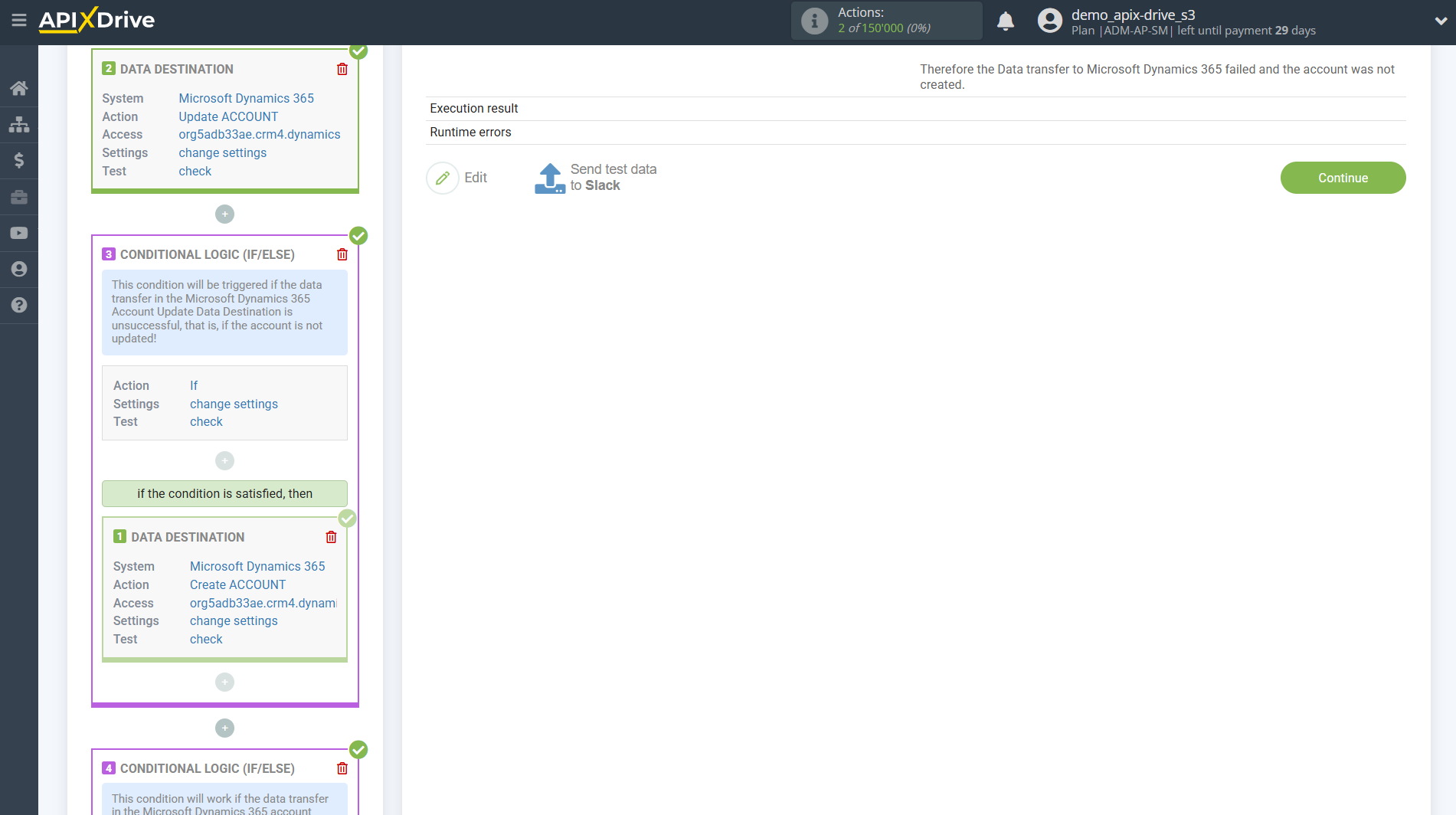The width and height of the screenshot is (1456, 815).
Task: Click 'if the condition is satisfied, then' bar
Action: point(224,493)
